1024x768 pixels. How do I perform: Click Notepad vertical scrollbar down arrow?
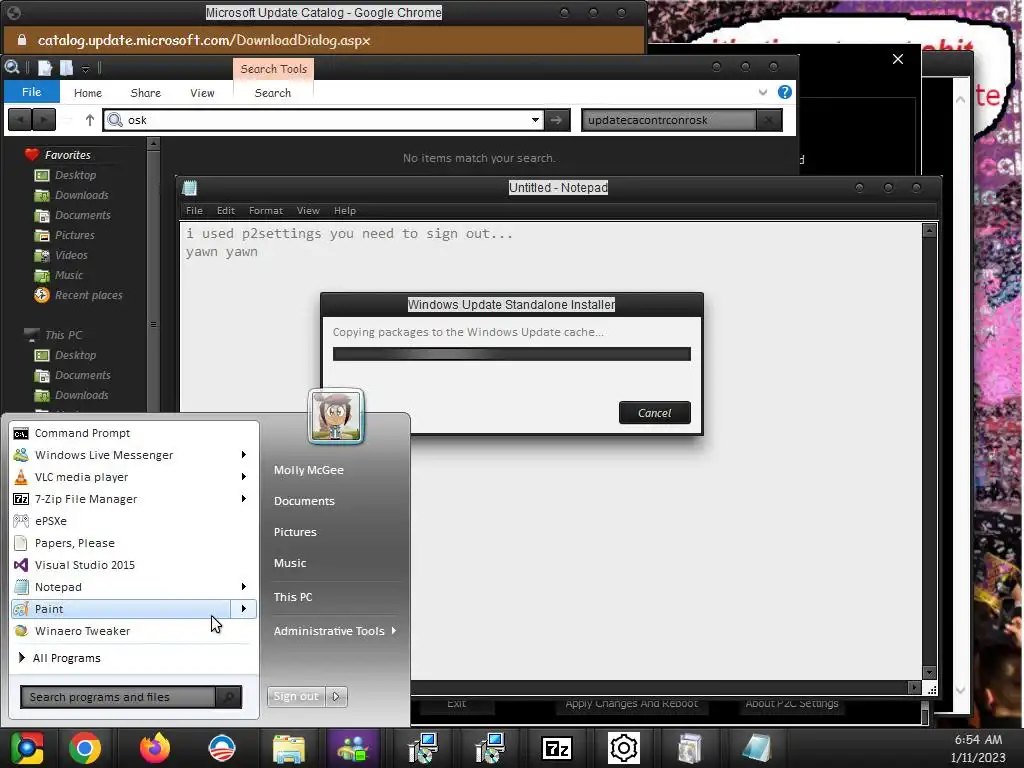tap(929, 673)
